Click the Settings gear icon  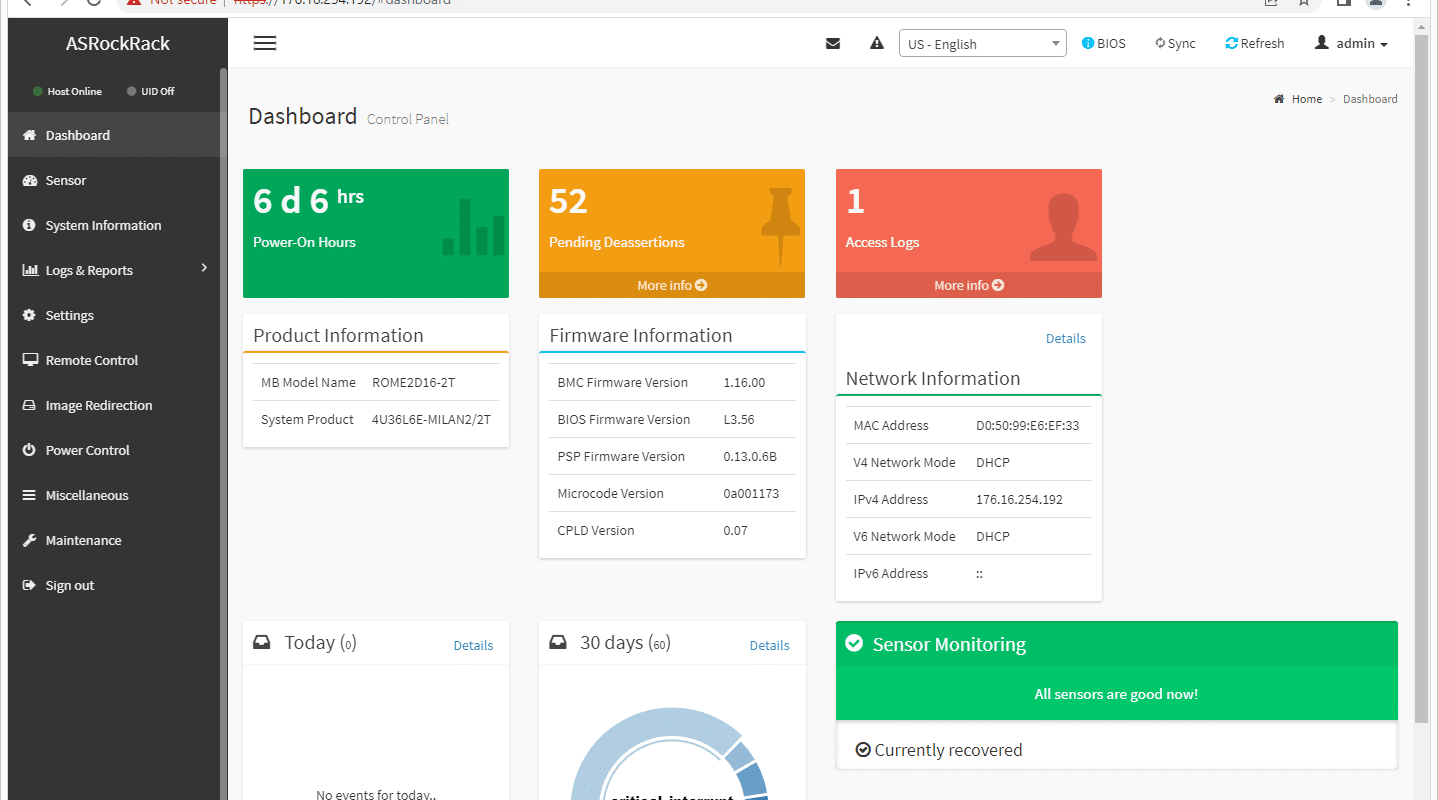(x=29, y=315)
